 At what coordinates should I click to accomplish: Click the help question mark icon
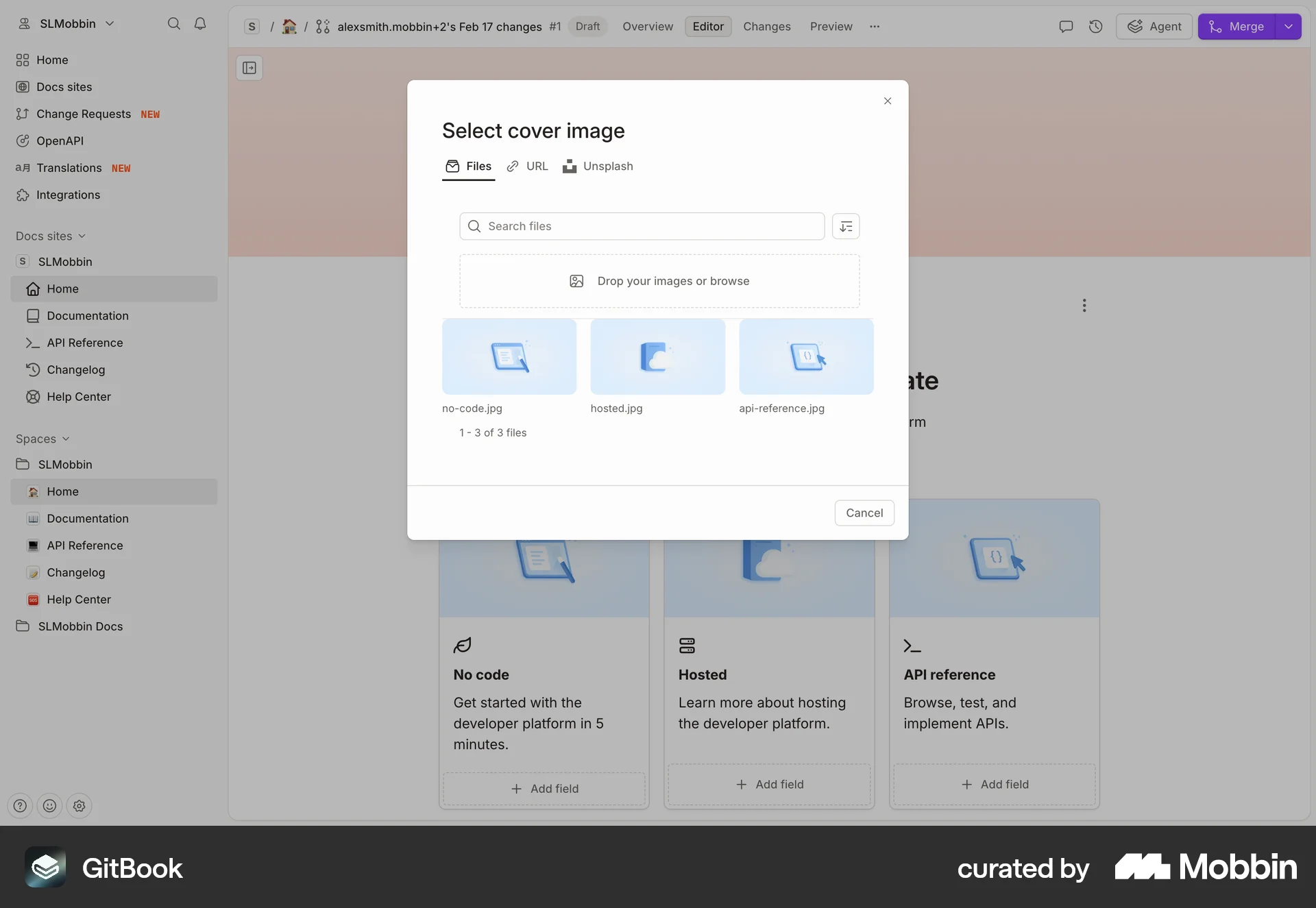pyautogui.click(x=20, y=806)
